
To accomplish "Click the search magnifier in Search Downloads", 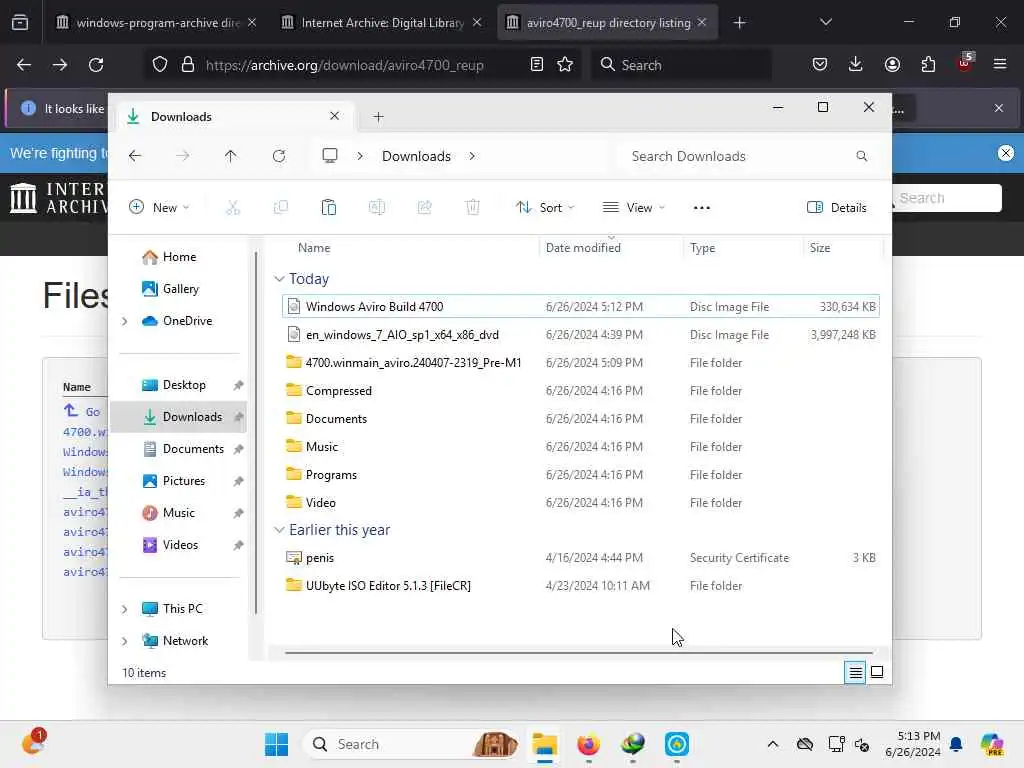I will coord(861,156).
